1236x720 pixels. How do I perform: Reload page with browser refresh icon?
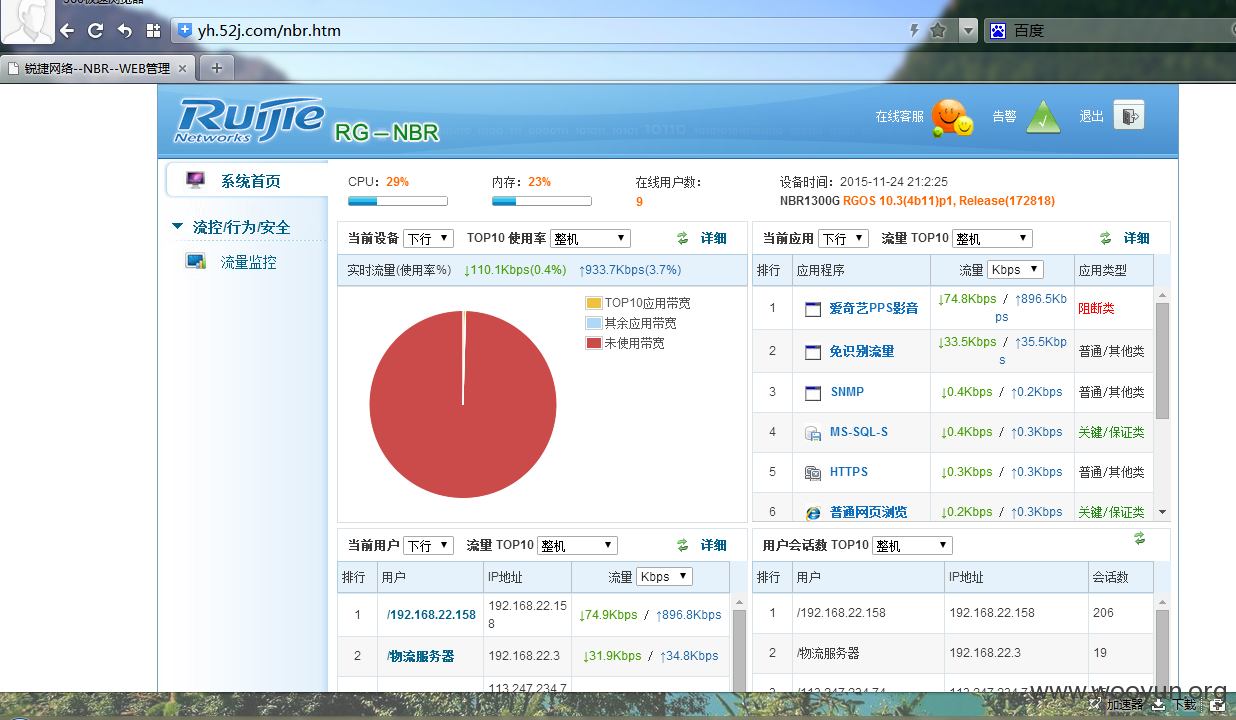96,30
